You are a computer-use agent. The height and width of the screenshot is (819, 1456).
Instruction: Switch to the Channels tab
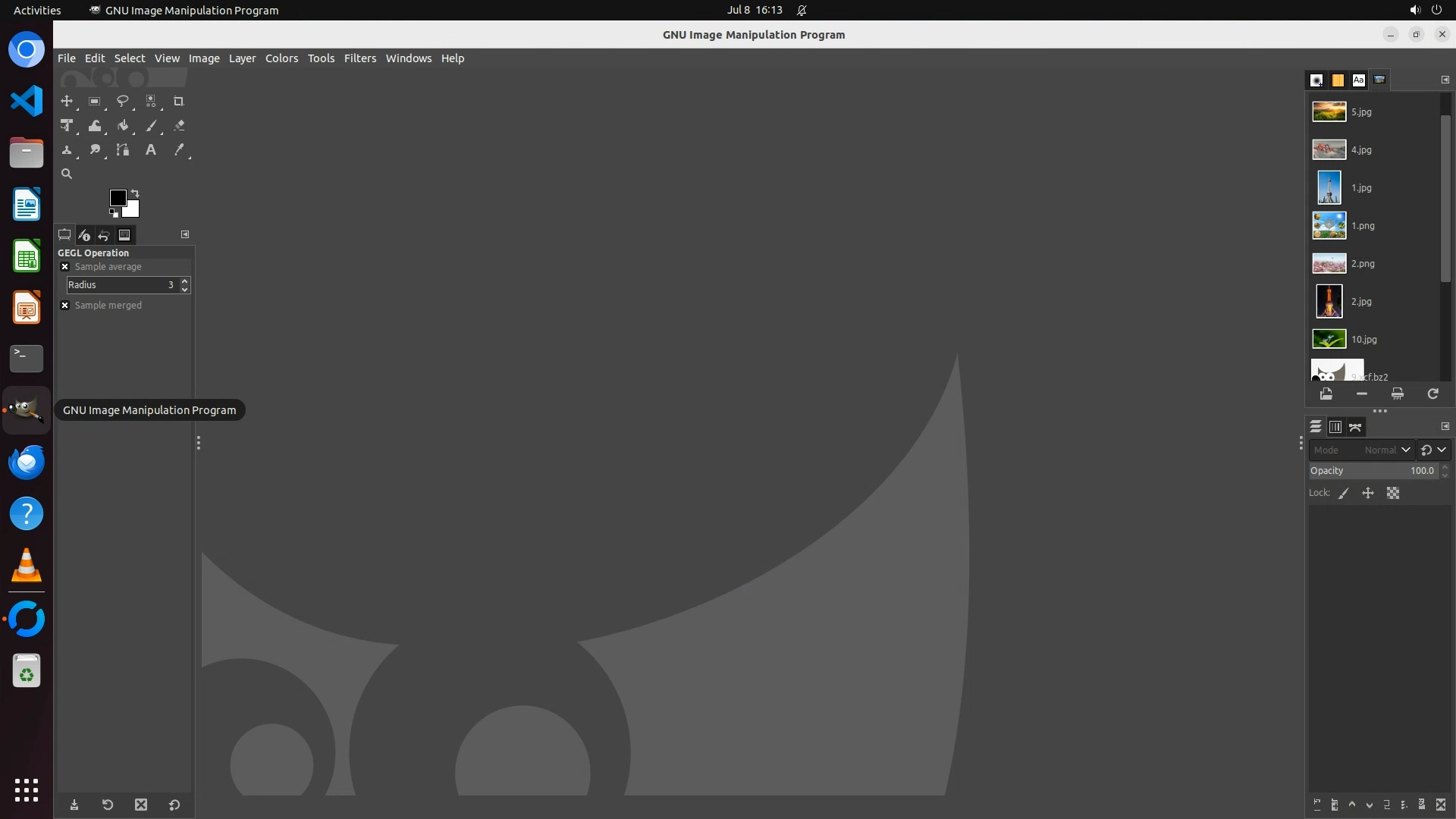pyautogui.click(x=1335, y=427)
